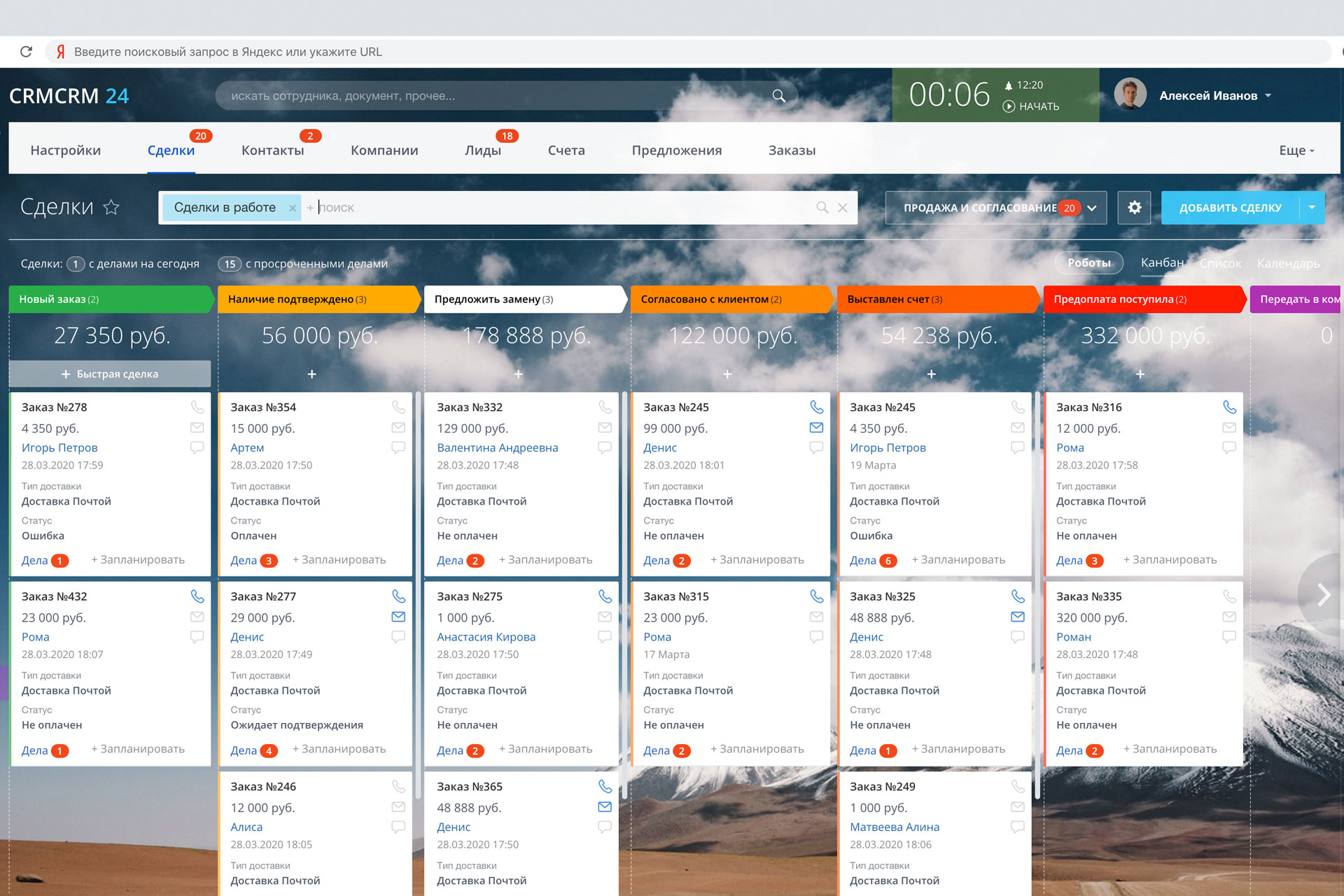Screen dimensions: 1344x896
Task: Open the Лиды tab
Action: pos(483,150)
